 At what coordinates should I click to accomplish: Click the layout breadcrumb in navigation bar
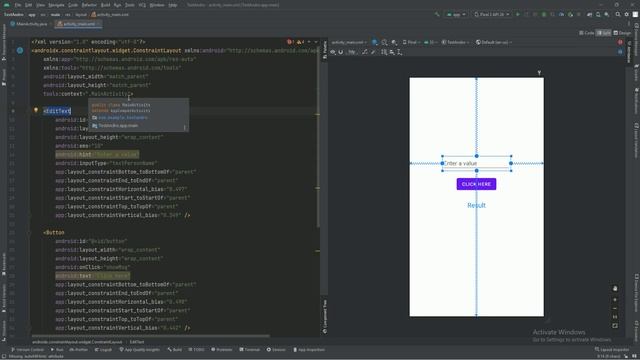[x=81, y=14]
